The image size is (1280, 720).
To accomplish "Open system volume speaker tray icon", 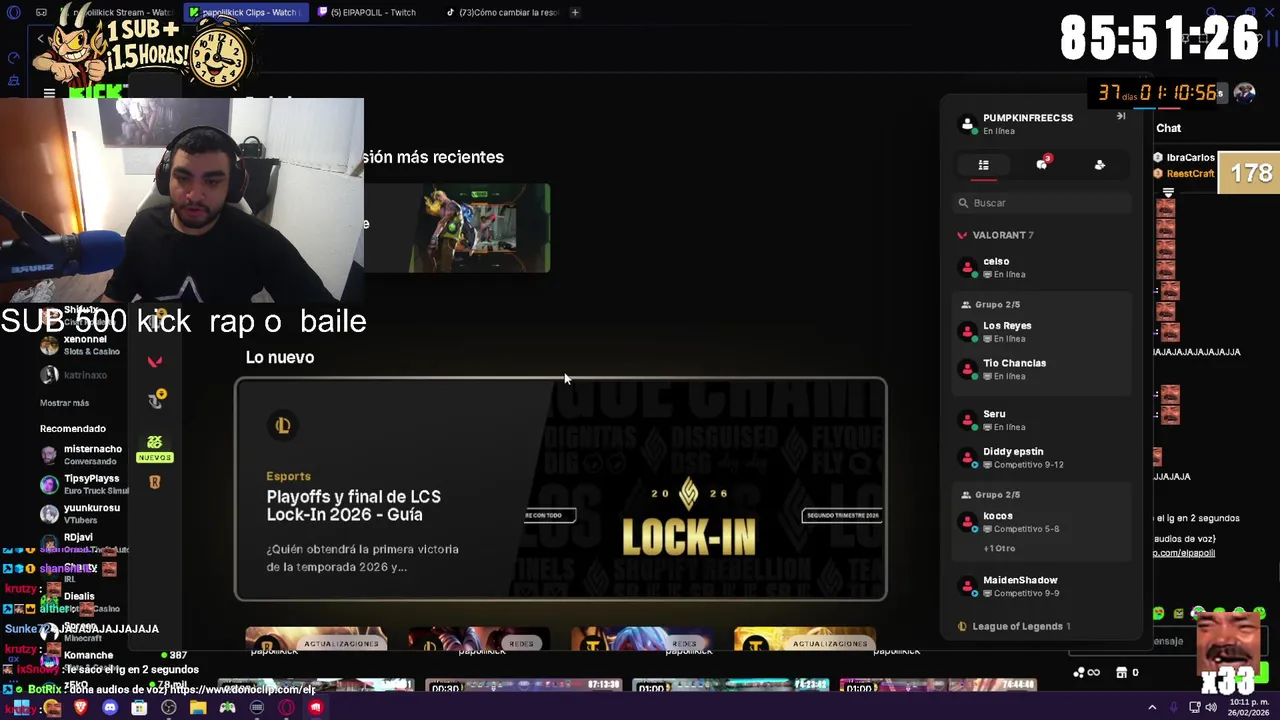I will pyautogui.click(x=1211, y=707).
